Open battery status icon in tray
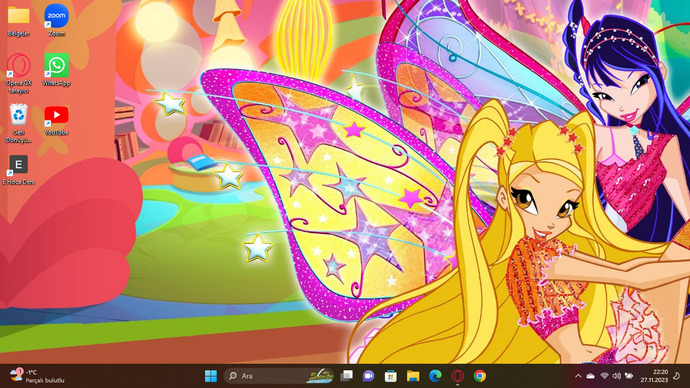 click(629, 376)
